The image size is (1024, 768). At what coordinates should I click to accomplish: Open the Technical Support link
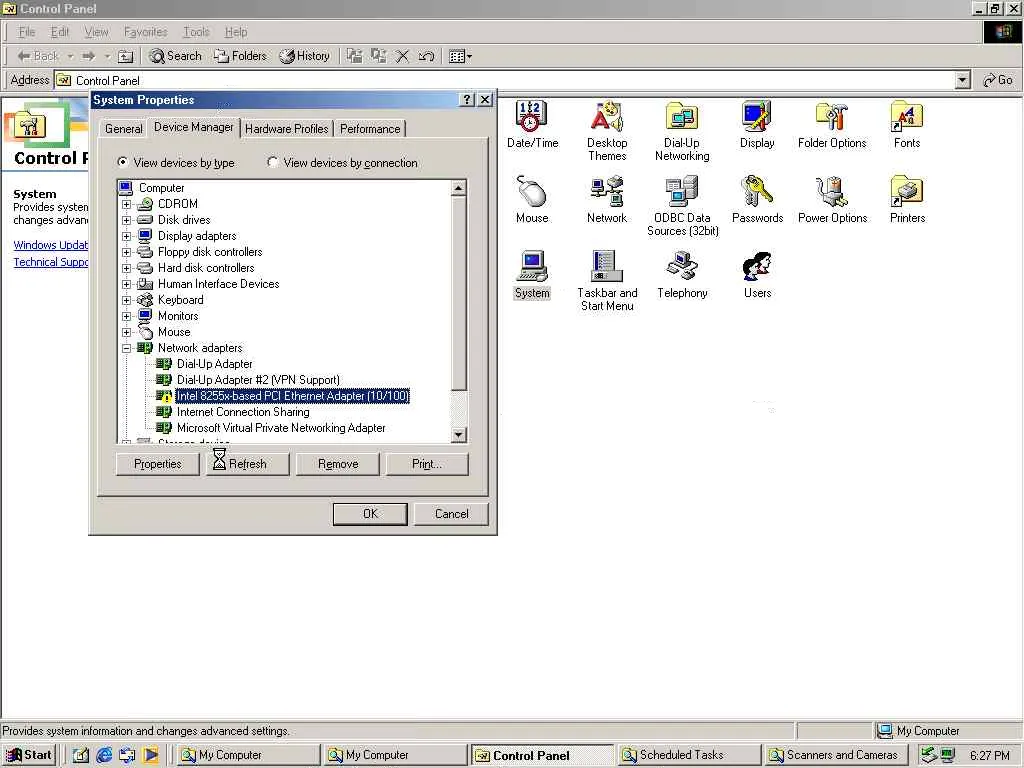(50, 262)
